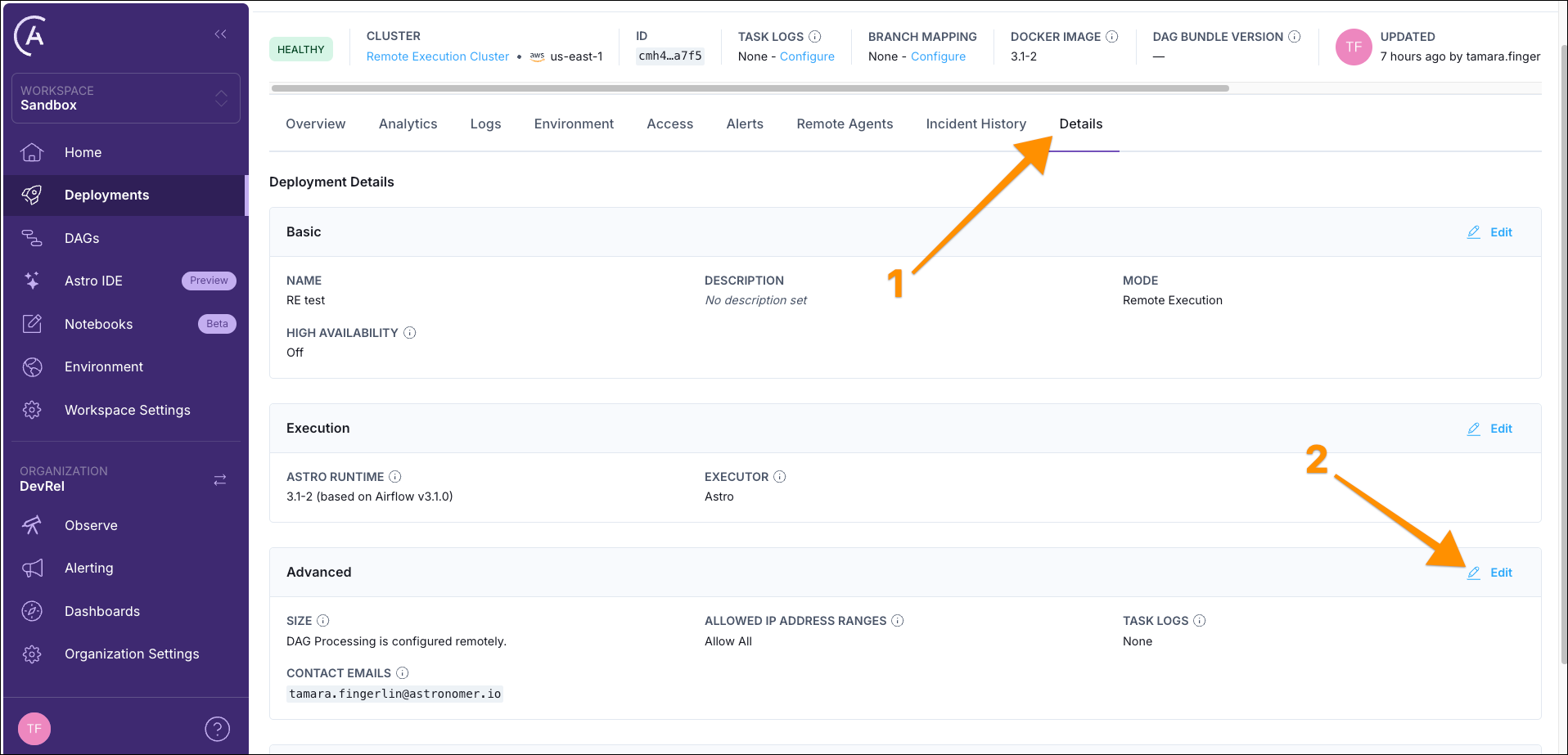This screenshot has width=1568, height=755.
Task: Click the TF avatar at bottom left
Action: click(x=34, y=728)
